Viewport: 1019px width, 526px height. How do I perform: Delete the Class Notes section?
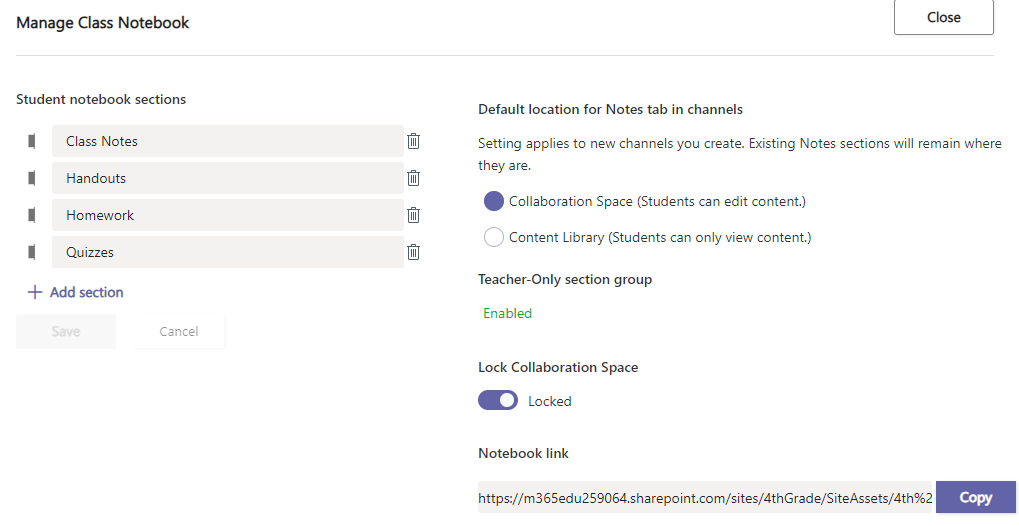413,141
